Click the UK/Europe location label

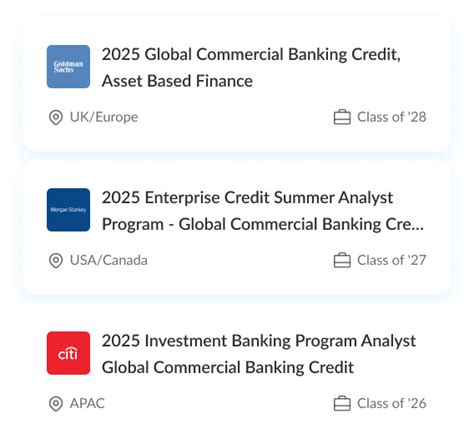(x=104, y=117)
